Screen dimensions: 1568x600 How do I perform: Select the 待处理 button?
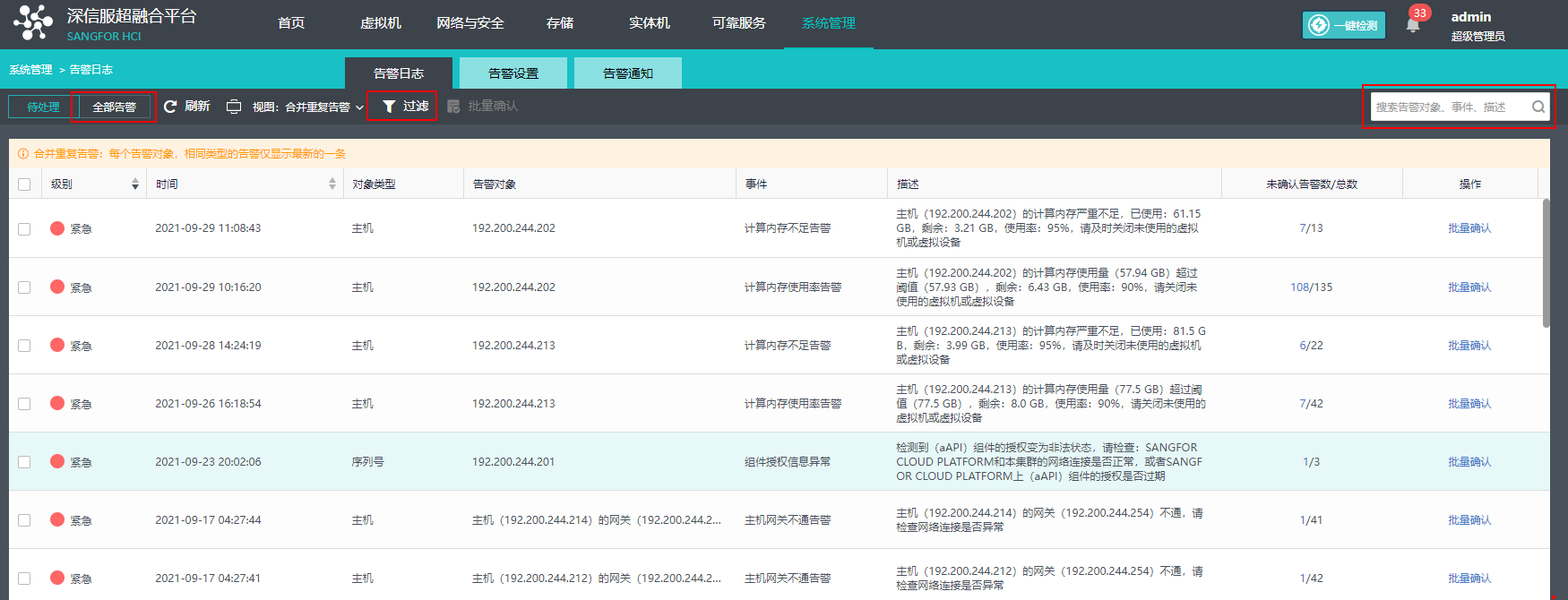(43, 107)
